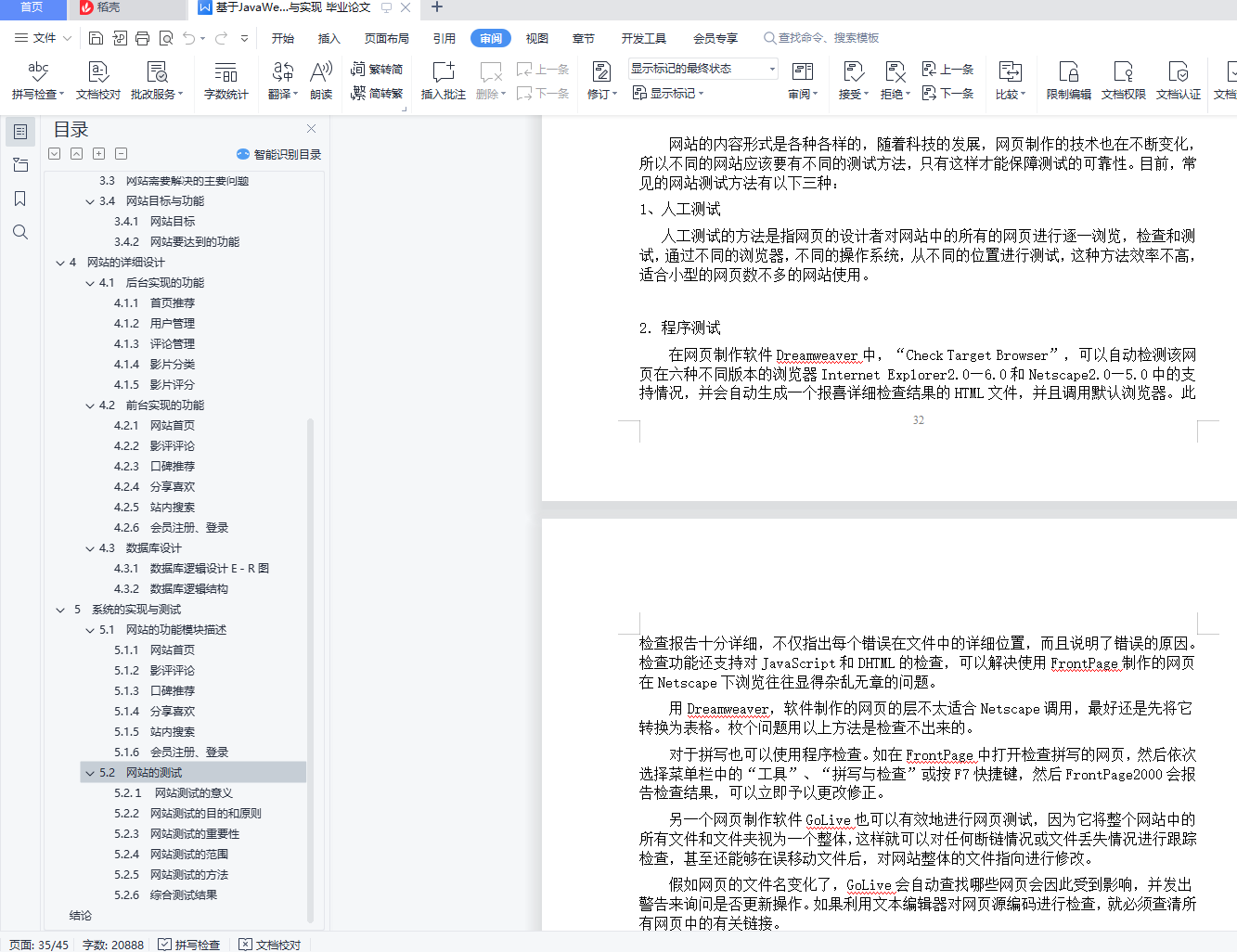
Task: Accept the change (接受)
Action: 854,81
